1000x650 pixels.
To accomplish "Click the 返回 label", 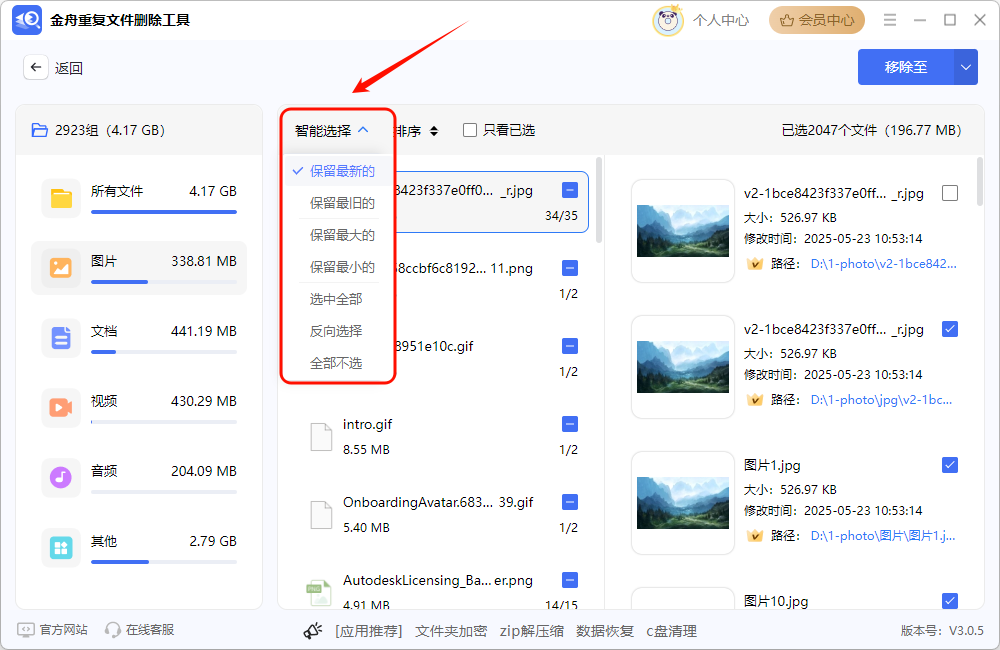I will 69,68.
